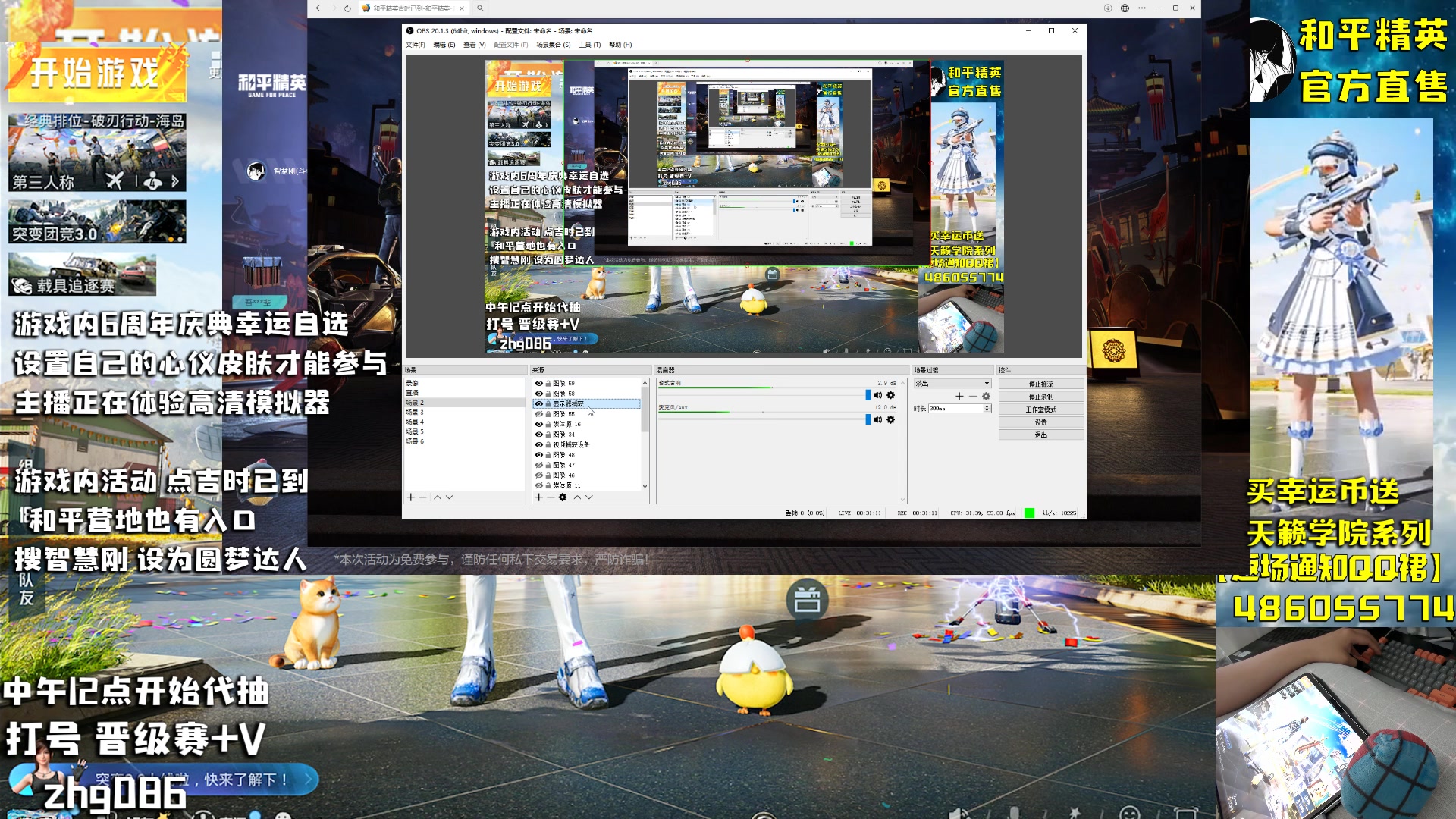1456x819 pixels.
Task: Click the 时长 300ms duration input field
Action: pyautogui.click(x=955, y=409)
